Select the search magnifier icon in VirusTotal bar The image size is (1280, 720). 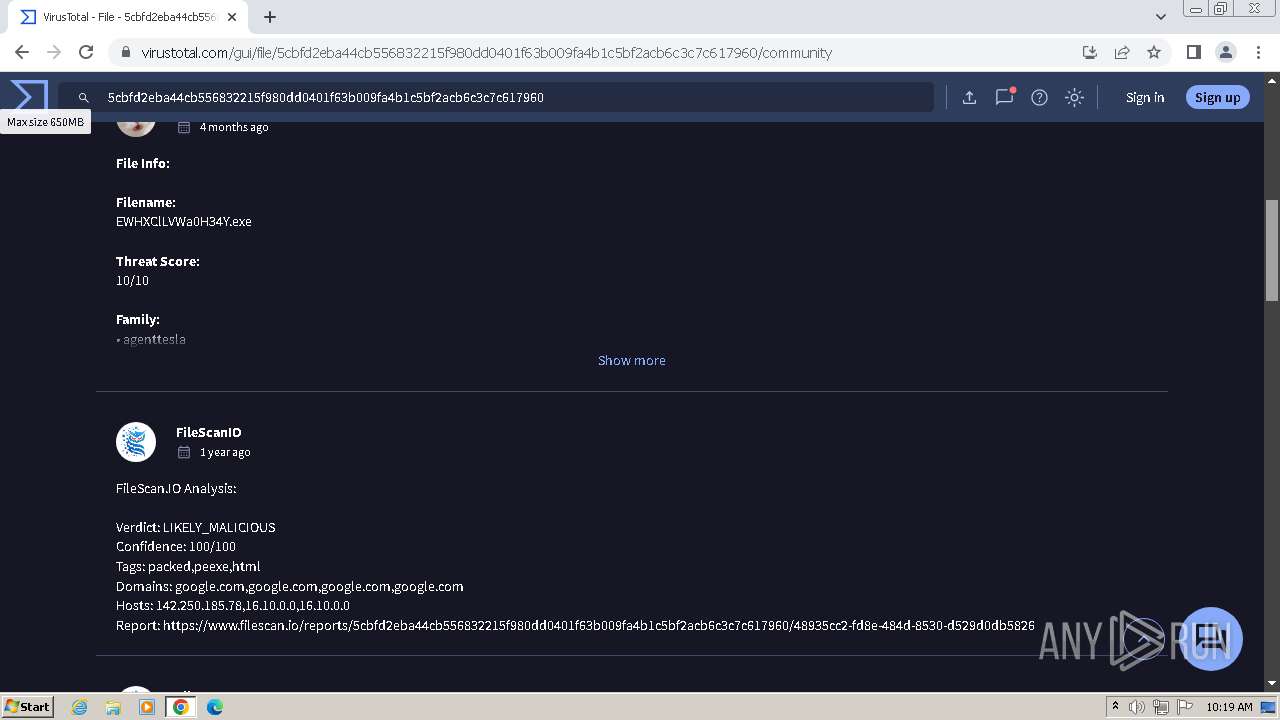point(84,98)
